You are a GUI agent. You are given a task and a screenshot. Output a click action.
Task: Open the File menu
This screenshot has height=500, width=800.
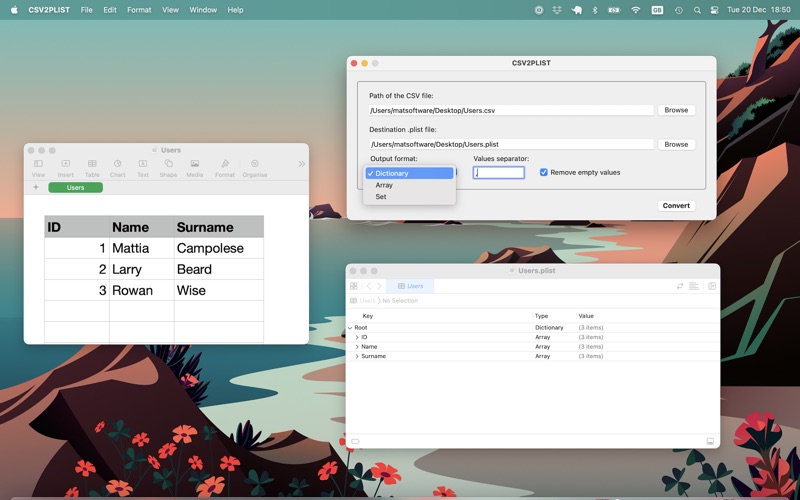(86, 10)
